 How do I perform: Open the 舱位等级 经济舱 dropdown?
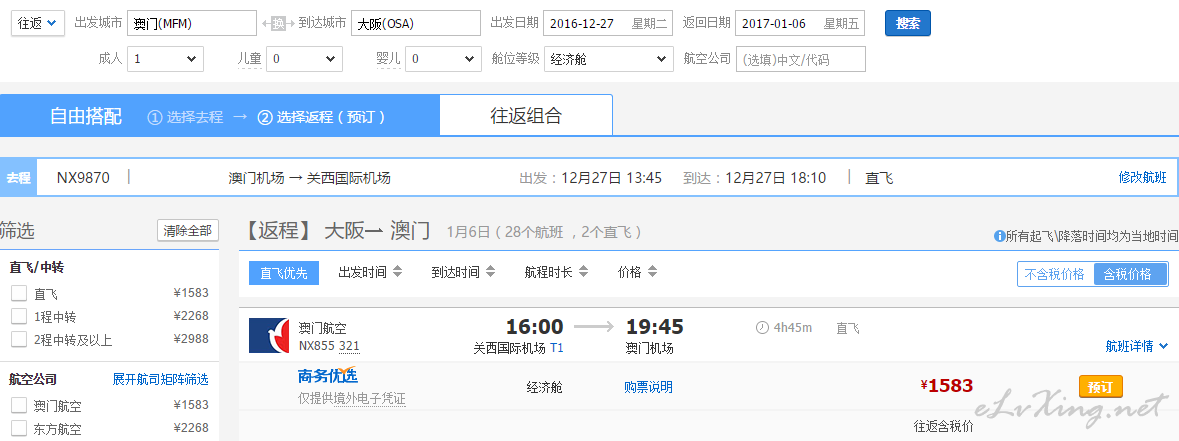pyautogui.click(x=608, y=59)
